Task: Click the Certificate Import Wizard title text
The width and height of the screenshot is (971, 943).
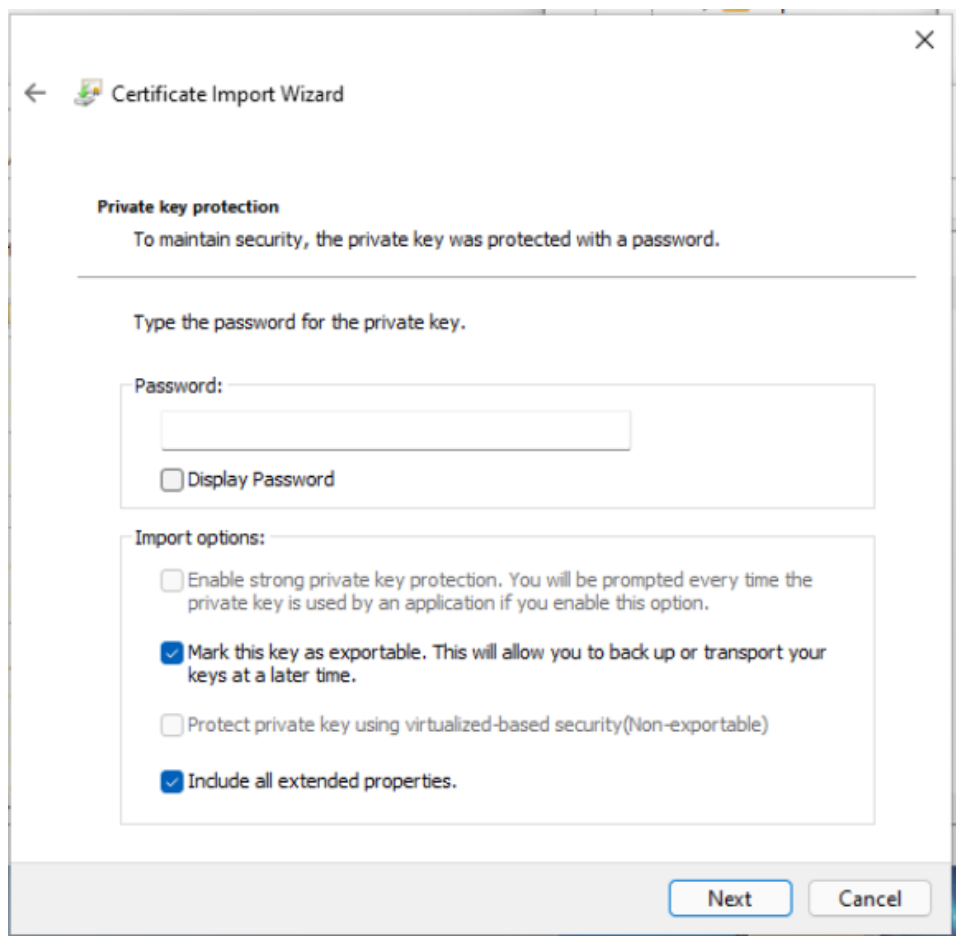Action: pos(227,94)
